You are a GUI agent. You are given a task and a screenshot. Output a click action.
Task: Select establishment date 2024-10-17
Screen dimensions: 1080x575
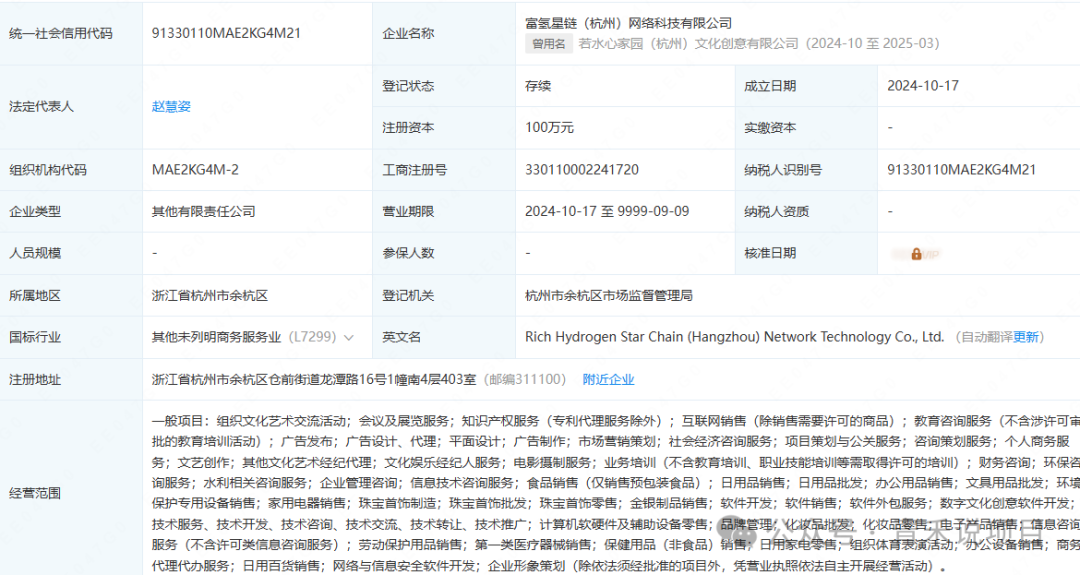(922, 86)
